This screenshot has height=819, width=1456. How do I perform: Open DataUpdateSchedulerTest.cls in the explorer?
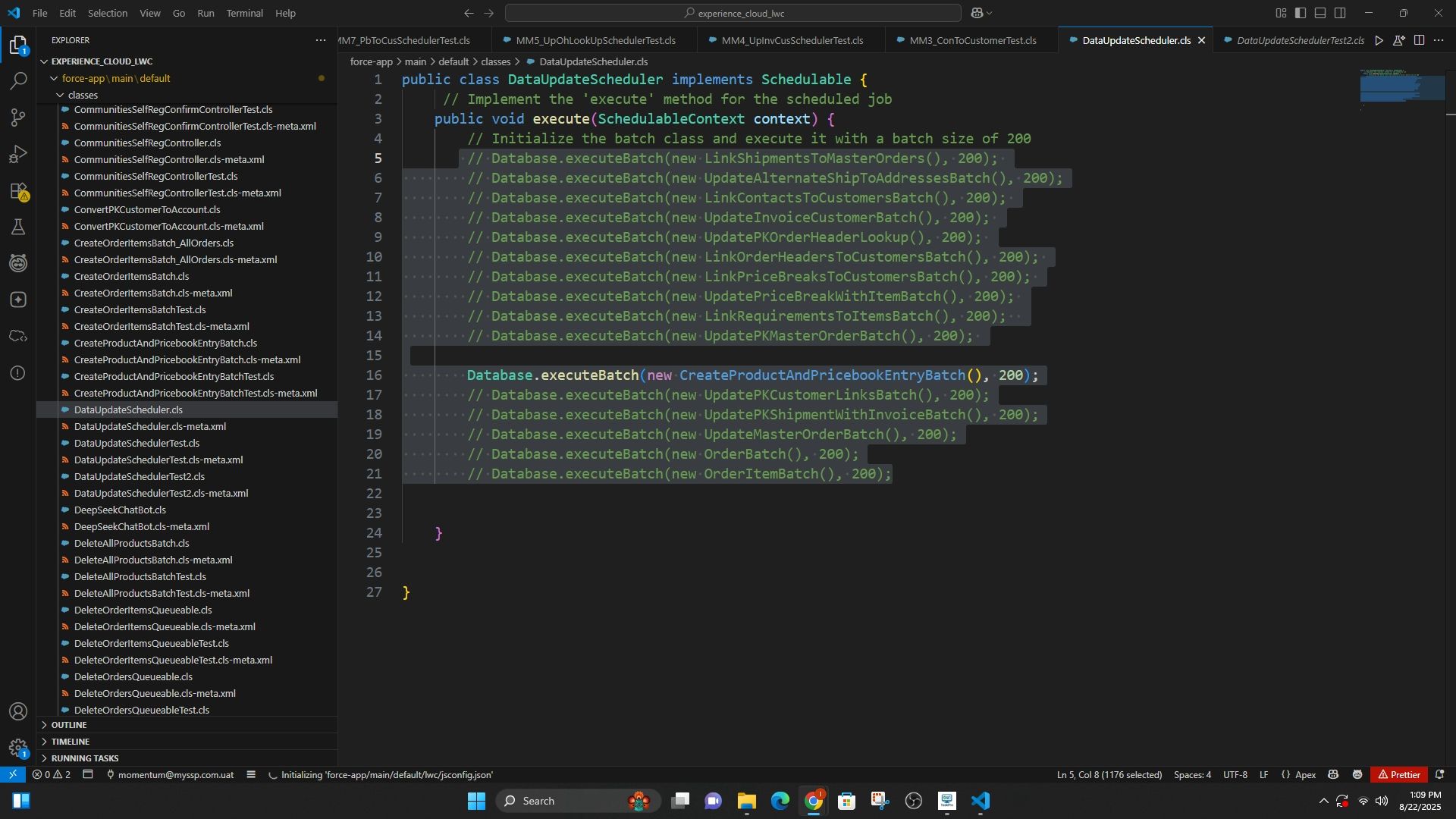tap(136, 443)
